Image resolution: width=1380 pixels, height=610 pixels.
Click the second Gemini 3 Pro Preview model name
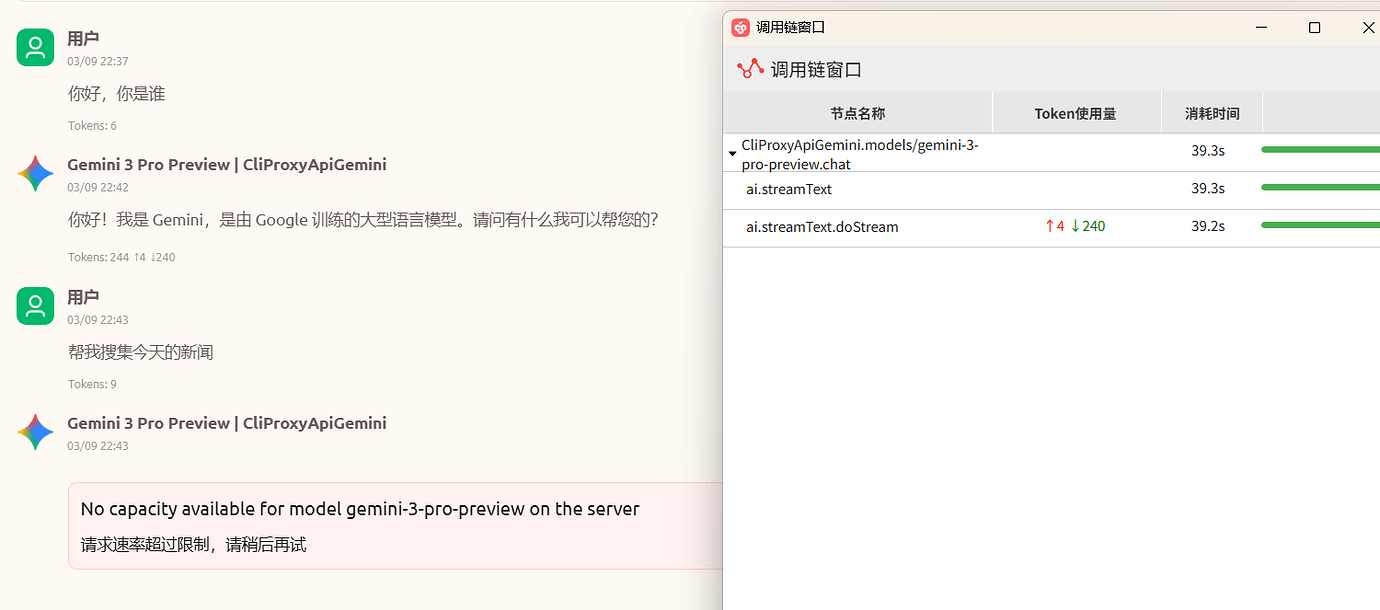(x=227, y=423)
